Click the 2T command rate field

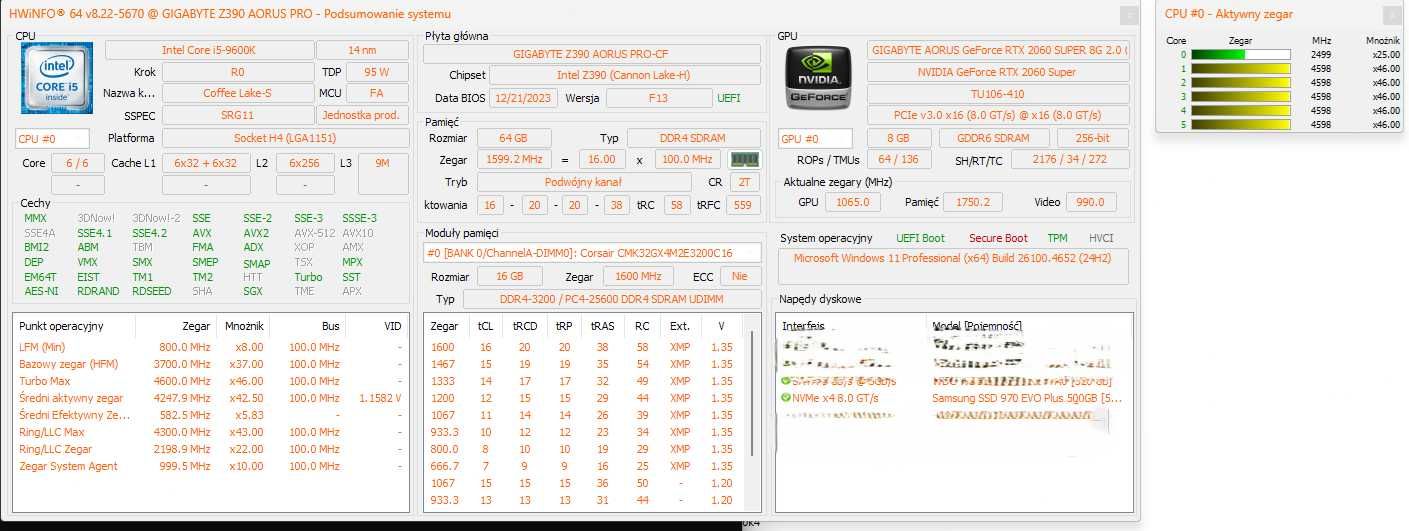[745, 182]
